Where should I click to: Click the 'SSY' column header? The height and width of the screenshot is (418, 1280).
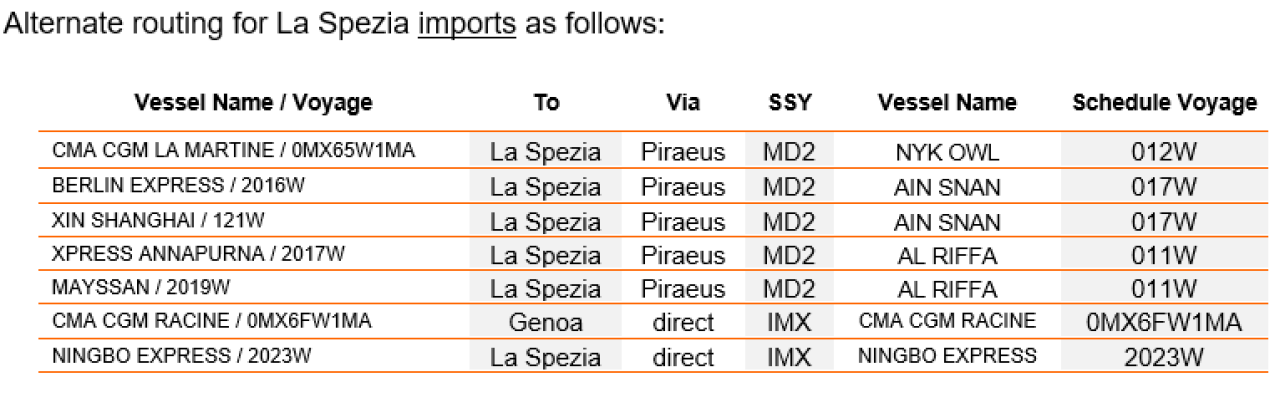tap(790, 102)
